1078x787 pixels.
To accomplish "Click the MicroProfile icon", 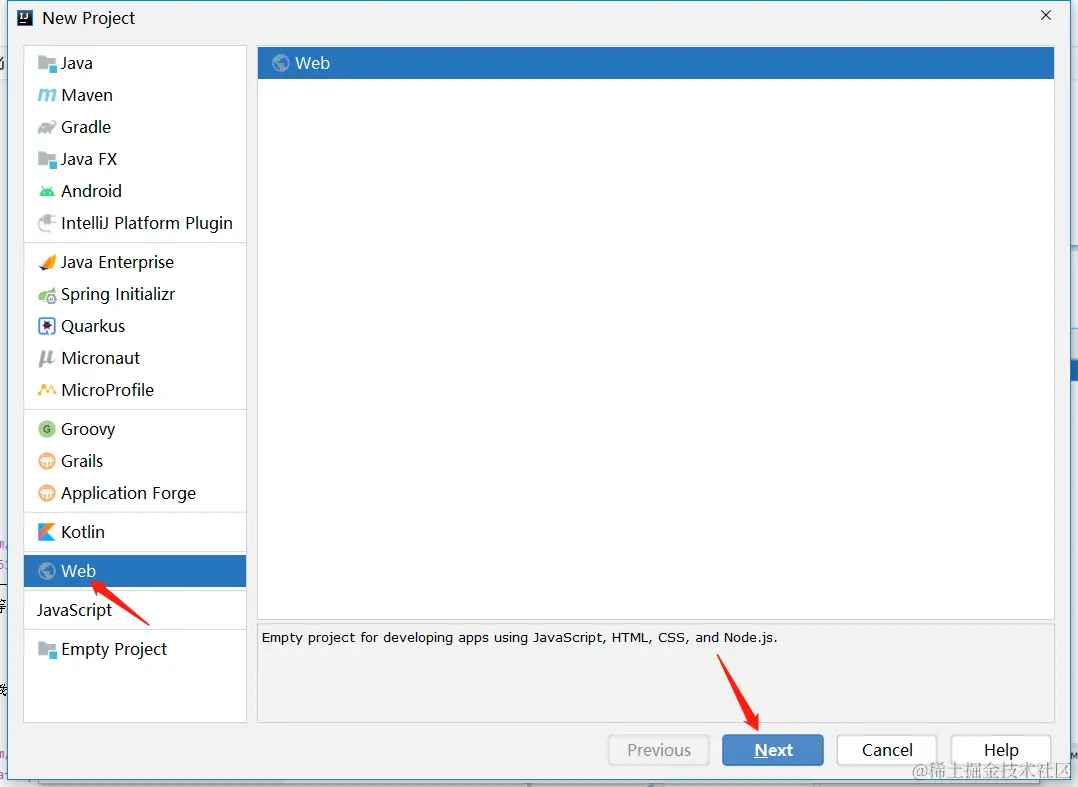I will (x=47, y=390).
